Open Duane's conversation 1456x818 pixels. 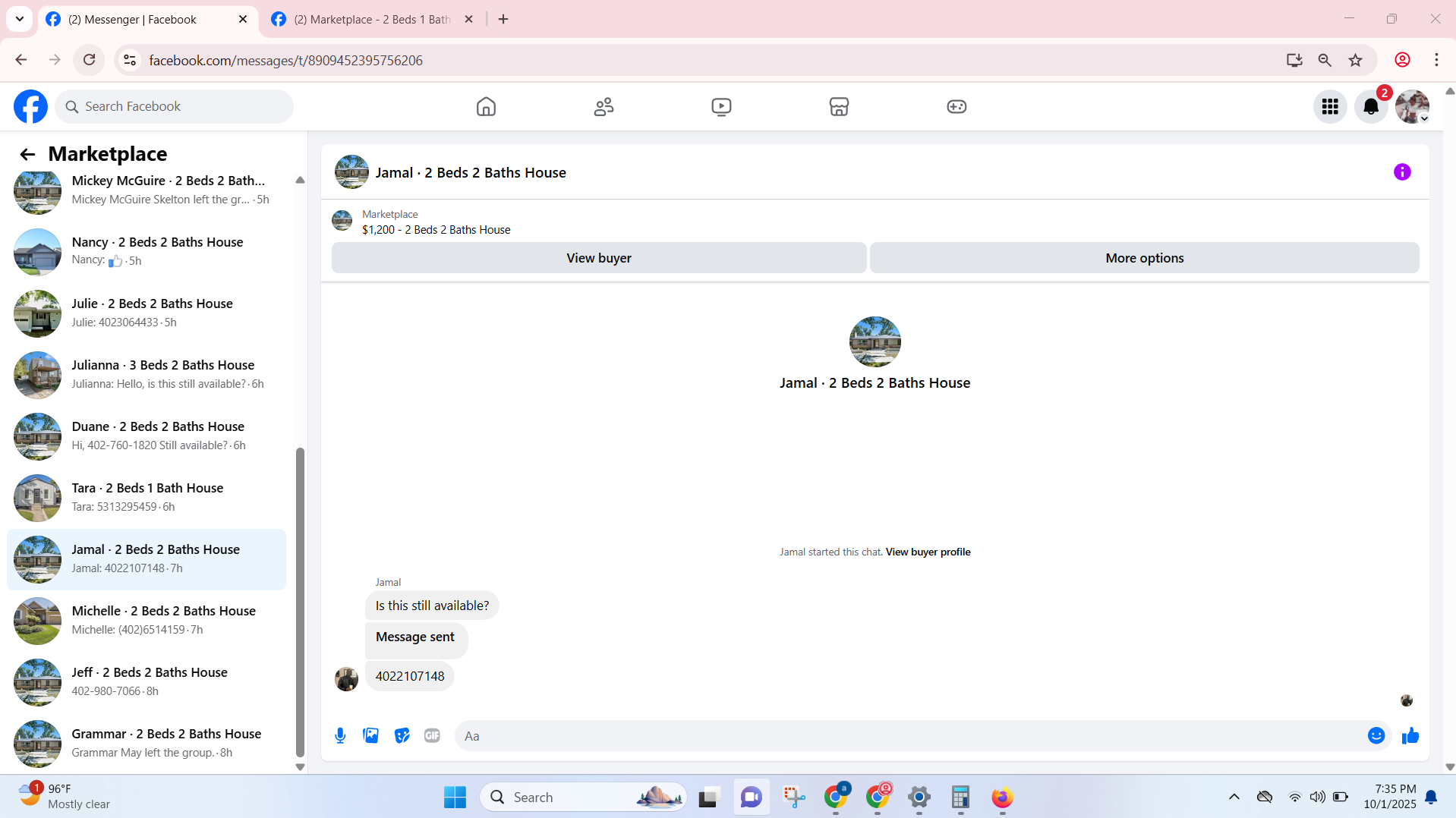tap(147, 436)
